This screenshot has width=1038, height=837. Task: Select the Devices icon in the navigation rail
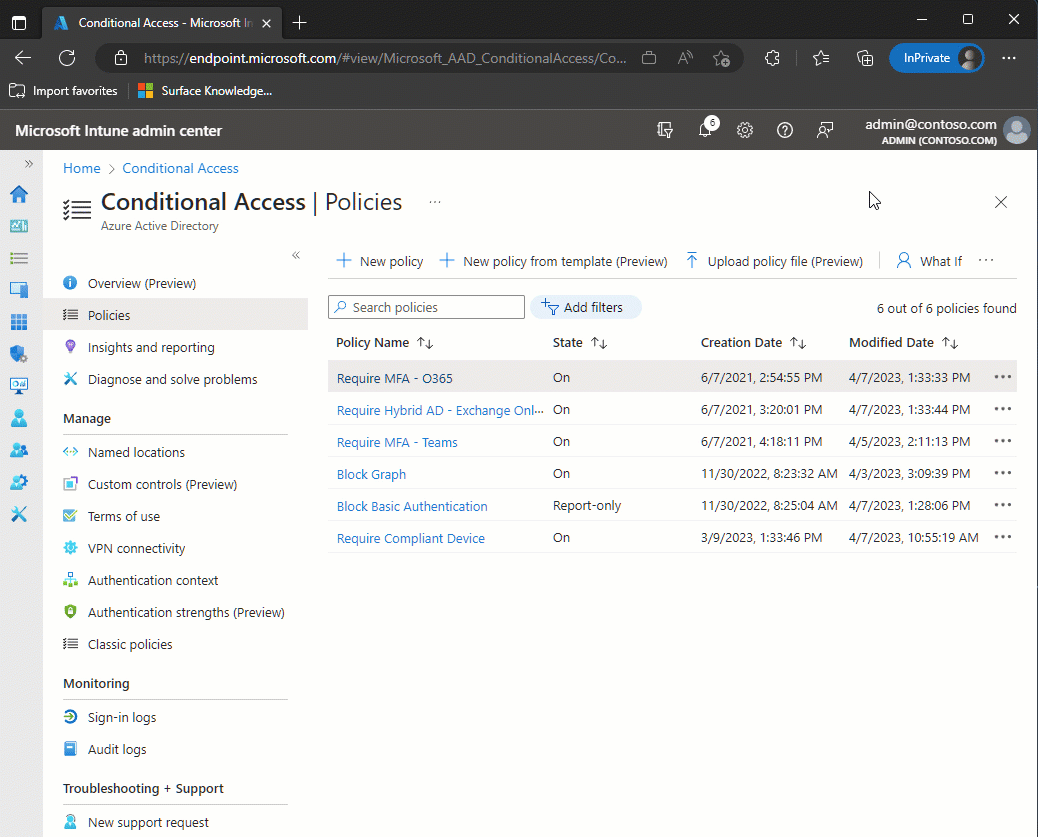click(19, 290)
